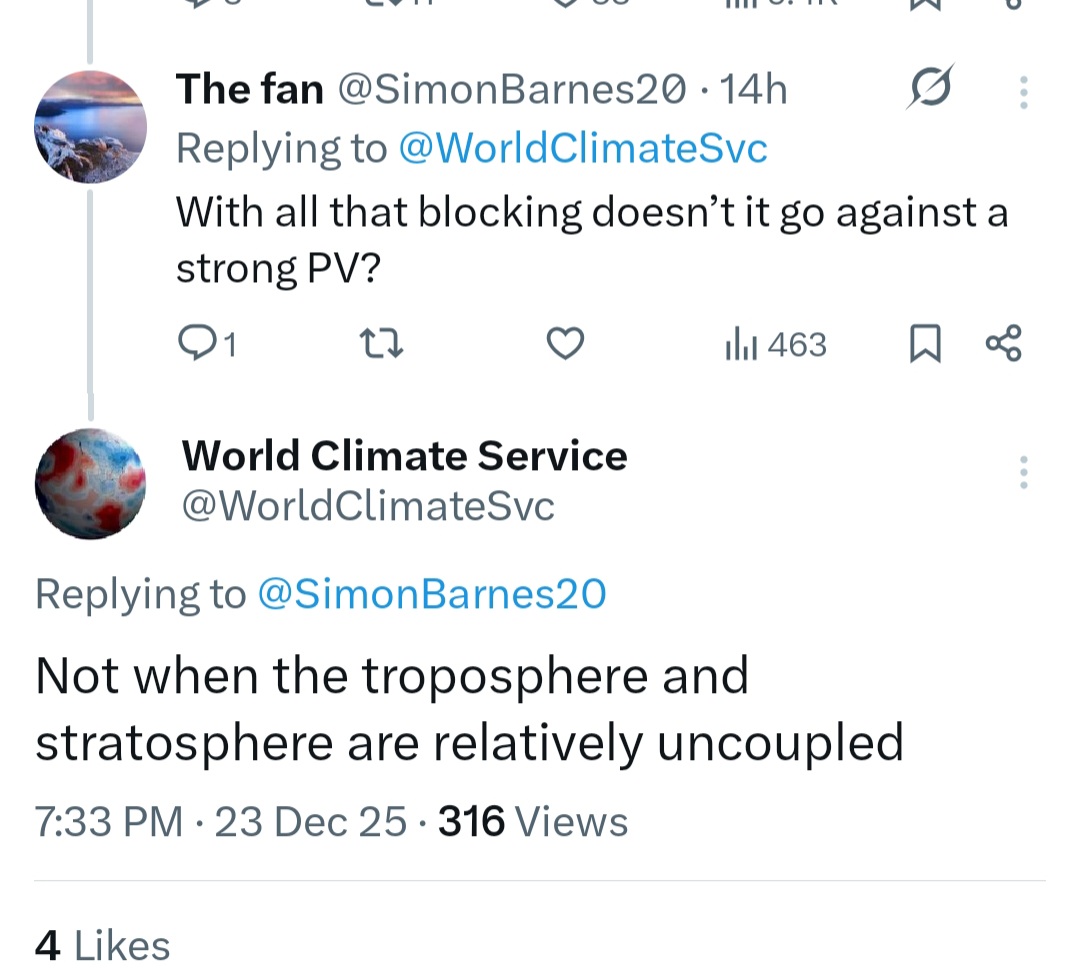This screenshot has width=1080, height=968.
Task: Tap the @WorldClimateSvc mention in Replying to
Action: (583, 149)
